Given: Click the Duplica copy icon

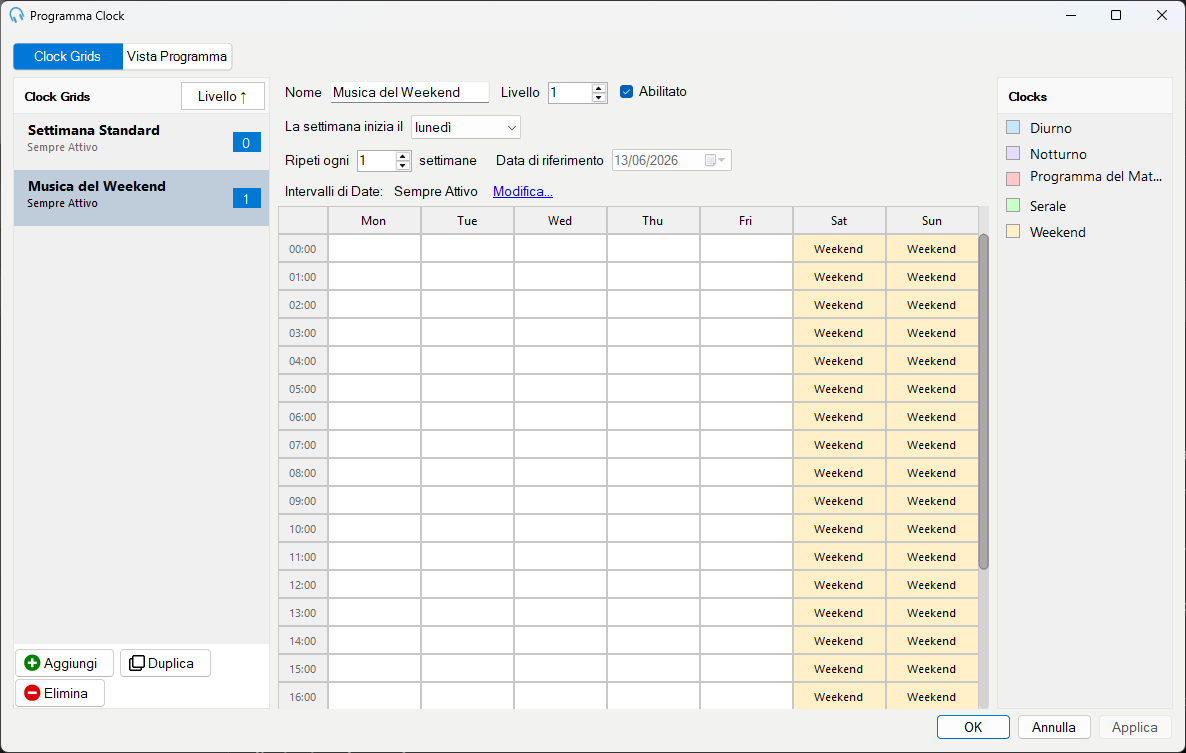Looking at the screenshot, I should (136, 663).
